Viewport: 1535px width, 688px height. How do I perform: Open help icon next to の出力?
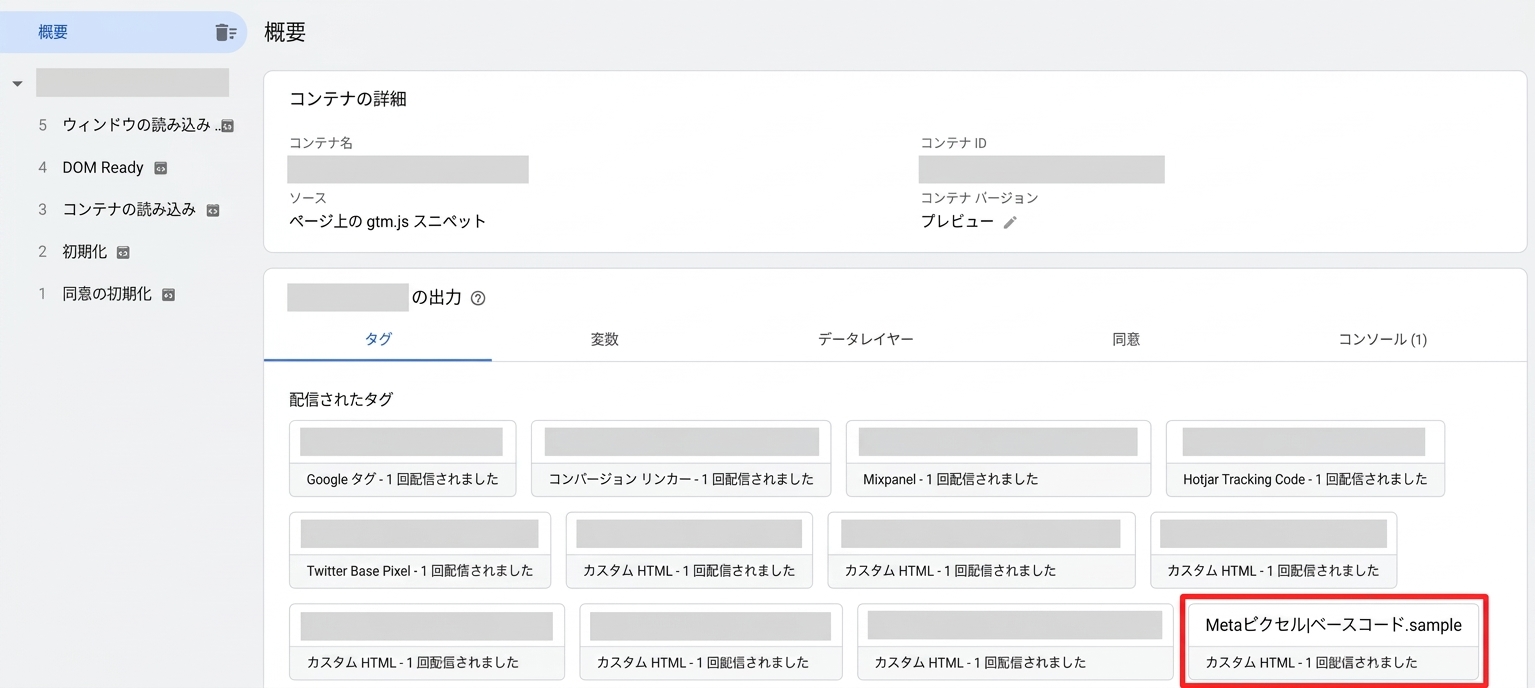(x=478, y=298)
